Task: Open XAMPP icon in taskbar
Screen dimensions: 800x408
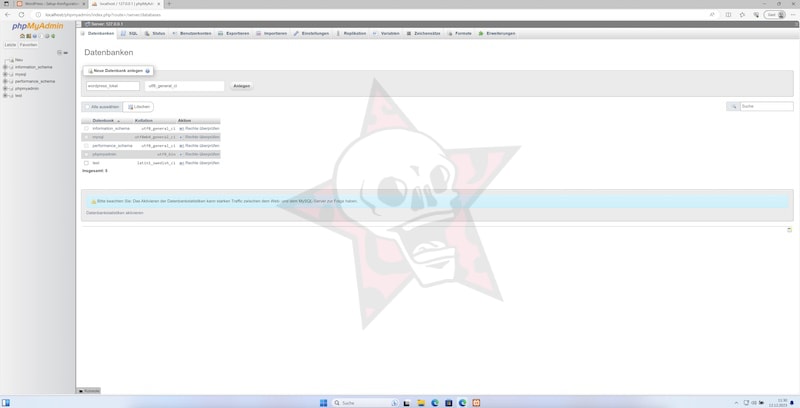Action: coord(476,403)
